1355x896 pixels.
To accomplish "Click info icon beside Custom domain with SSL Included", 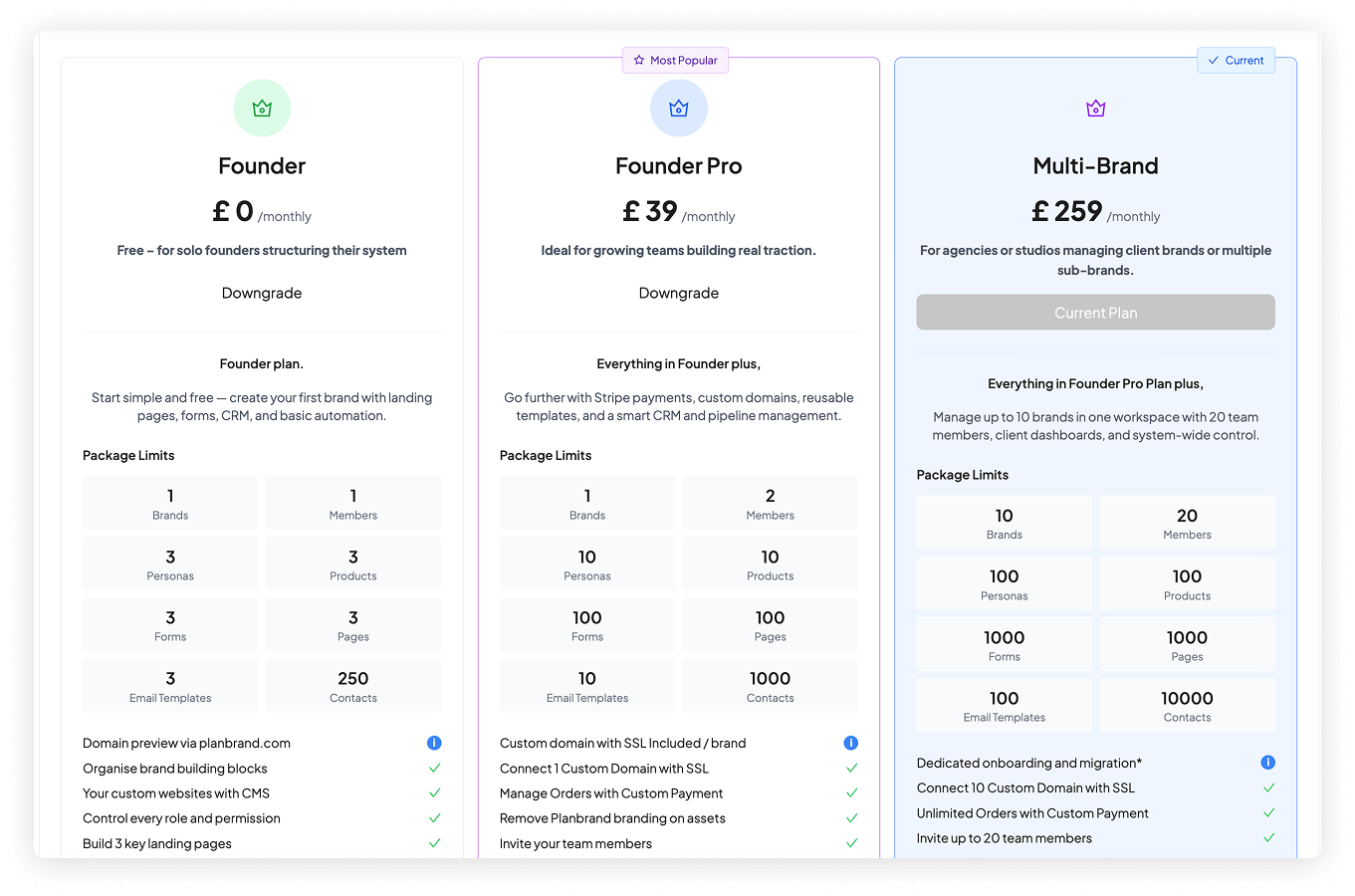I will [x=850, y=743].
